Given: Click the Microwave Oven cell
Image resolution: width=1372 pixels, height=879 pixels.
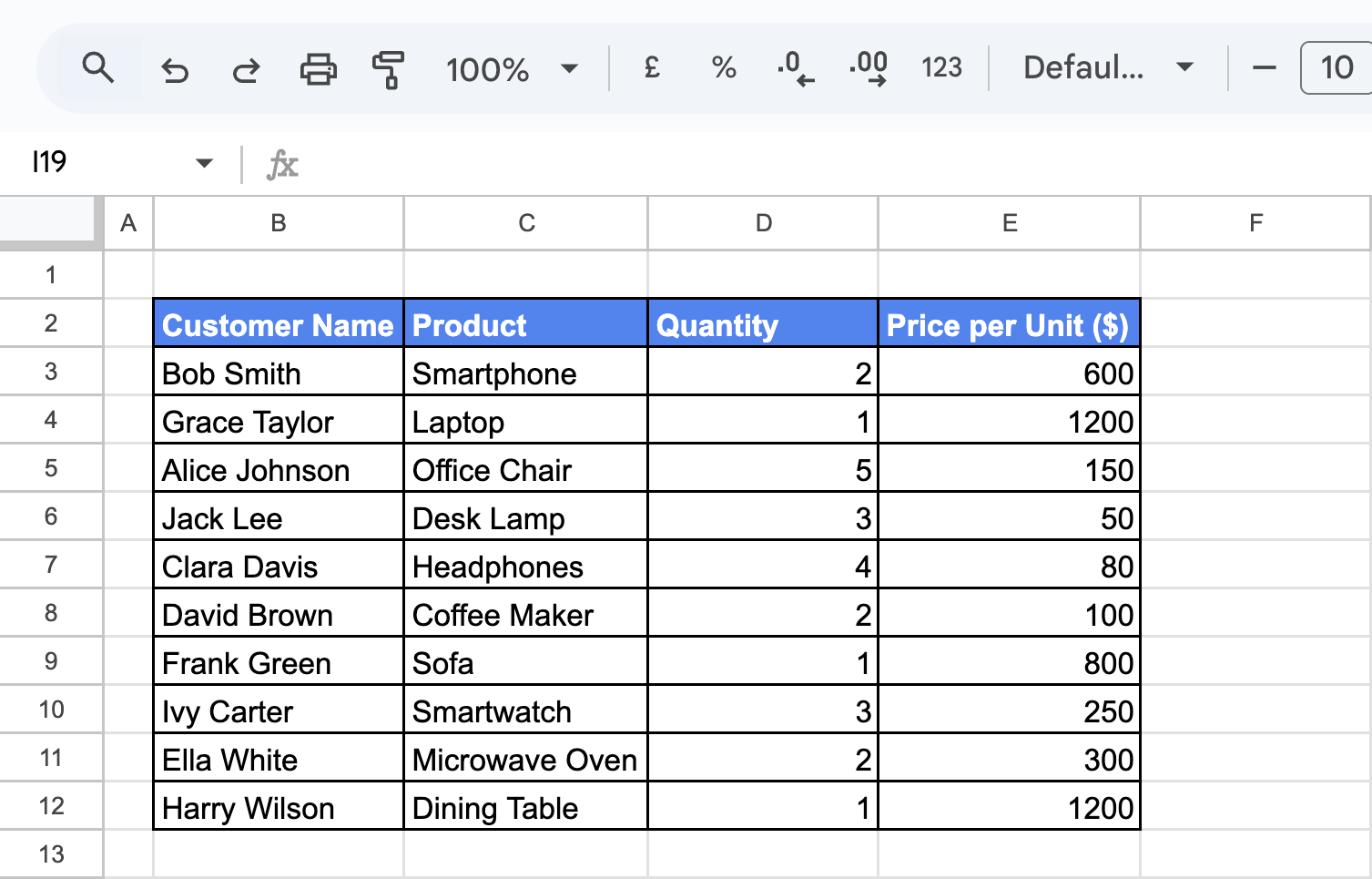Looking at the screenshot, I should (526, 758).
